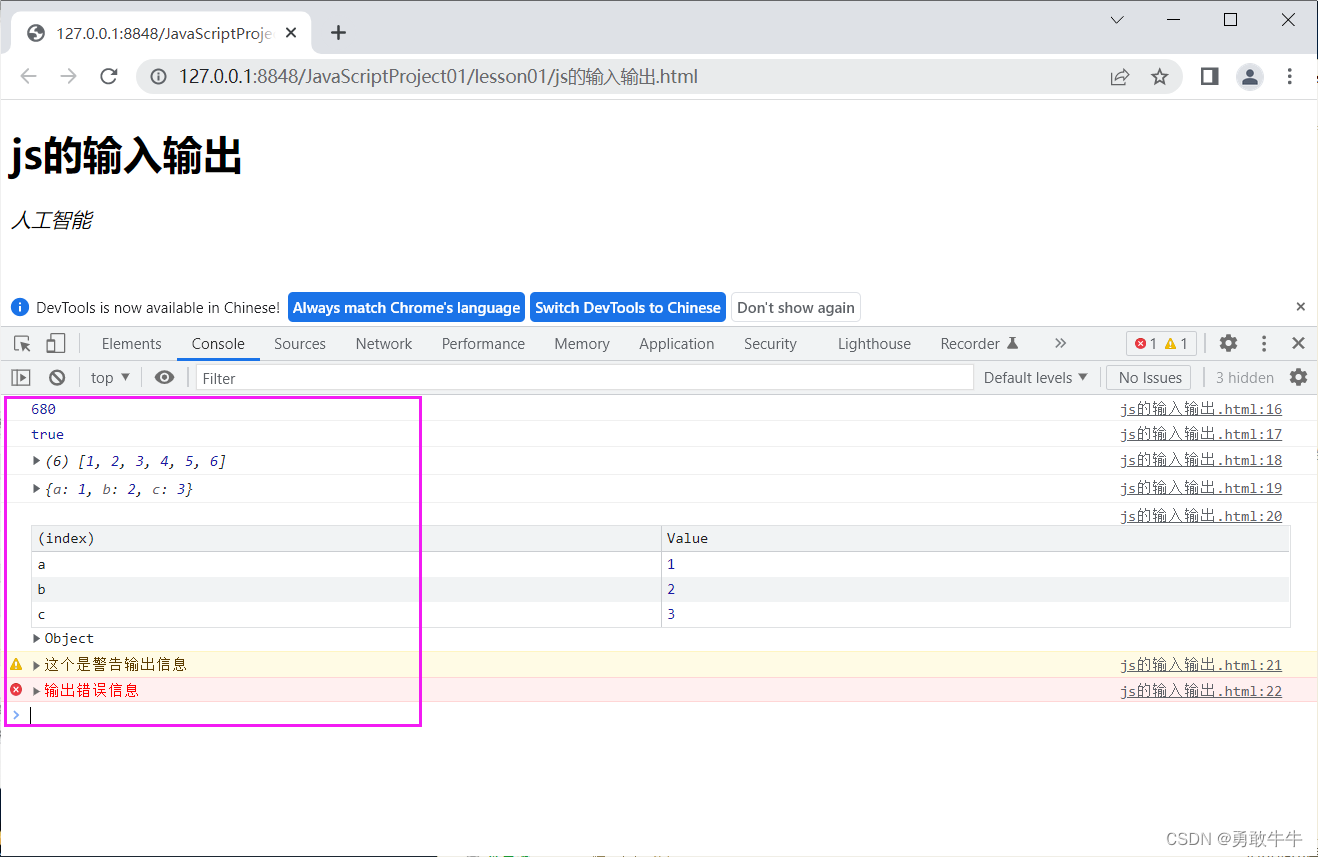Open the Sources tab
The image size is (1318, 857).
300,344
